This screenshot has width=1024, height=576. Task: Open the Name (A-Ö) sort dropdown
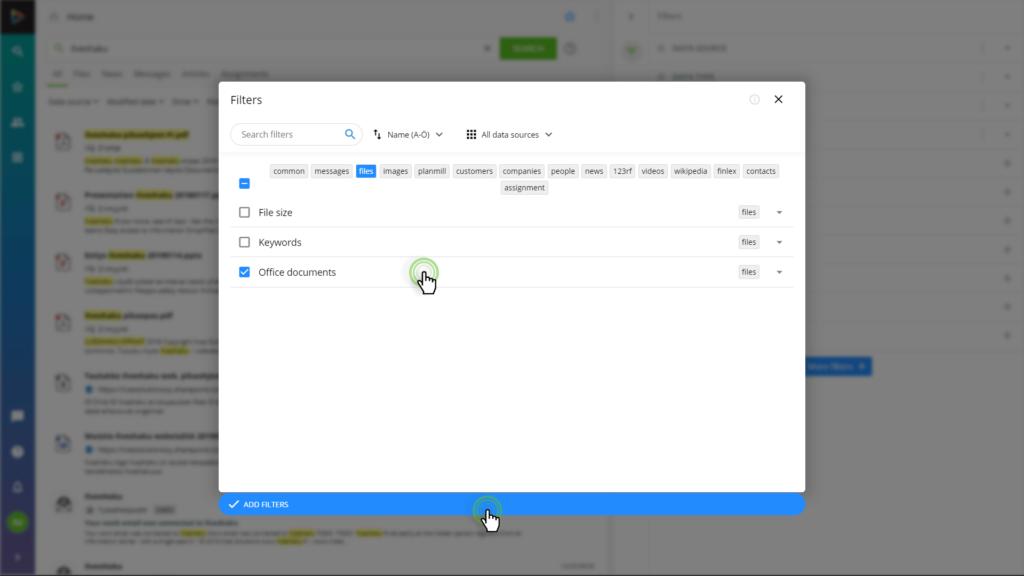(408, 135)
